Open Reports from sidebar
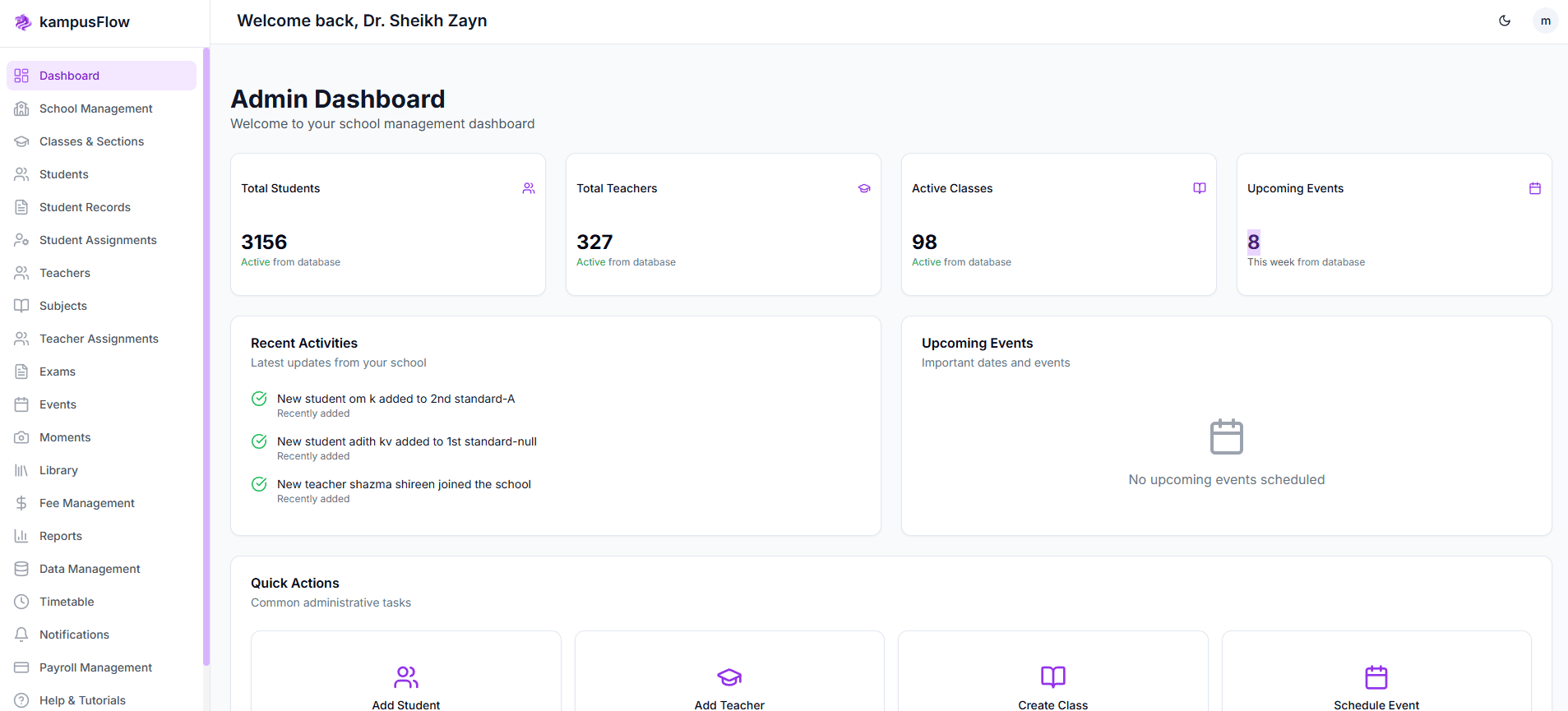The width and height of the screenshot is (1568, 711). point(101,536)
